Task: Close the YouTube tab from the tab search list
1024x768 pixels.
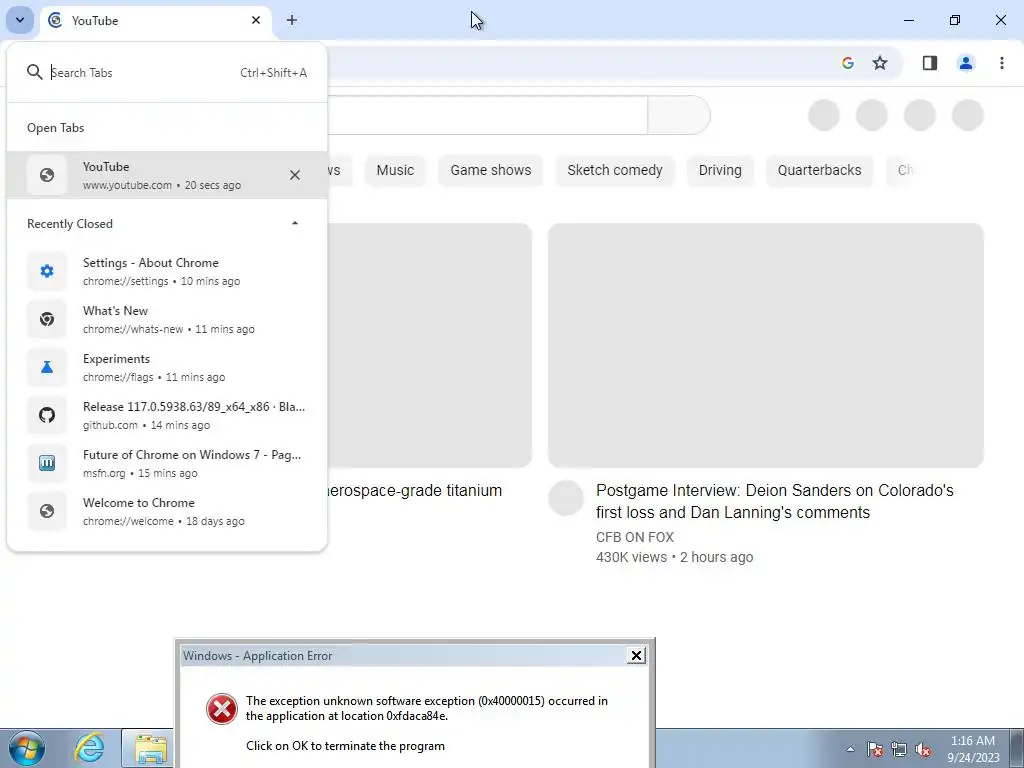Action: coord(295,175)
